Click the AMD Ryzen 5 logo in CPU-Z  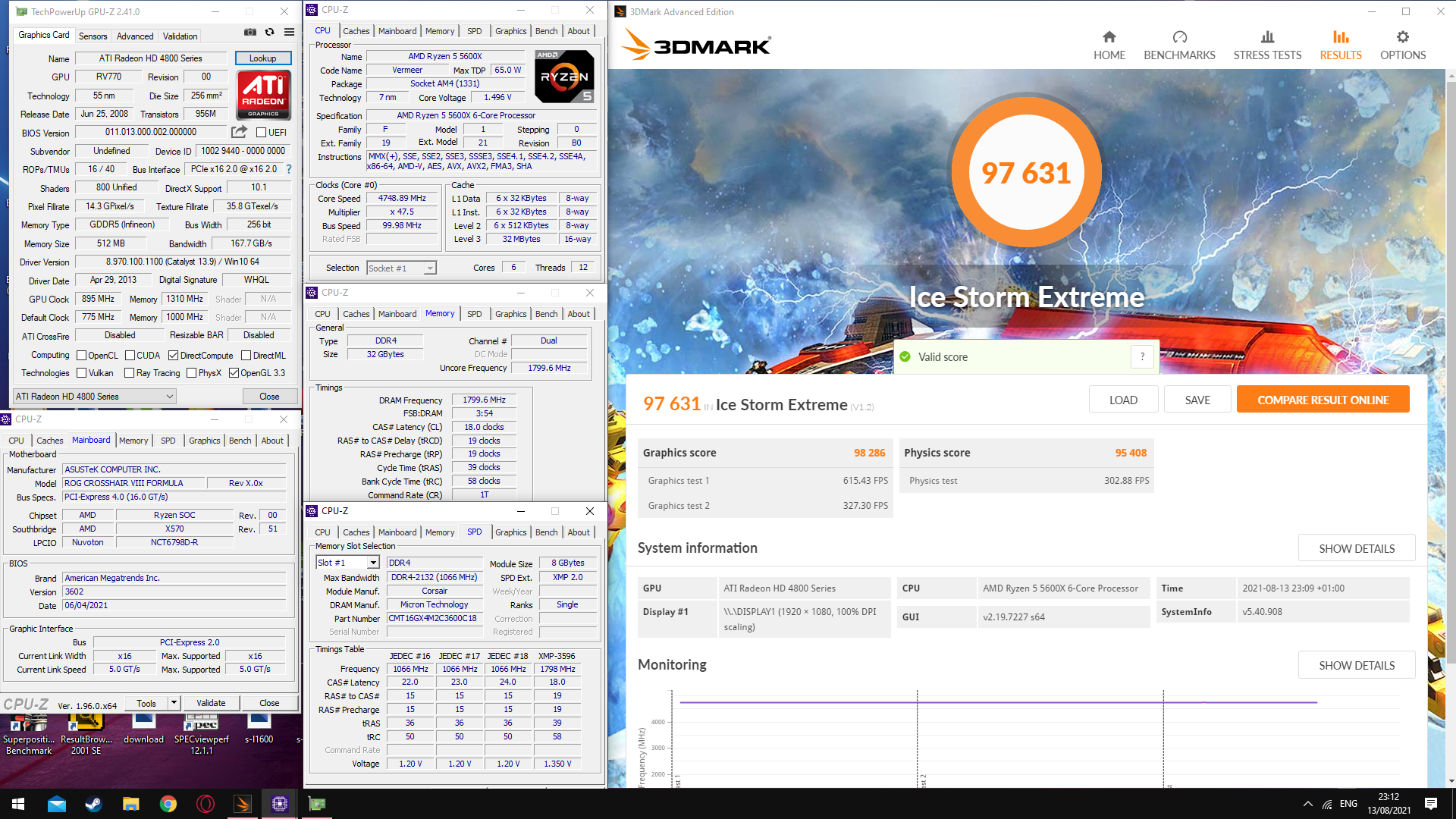(565, 76)
